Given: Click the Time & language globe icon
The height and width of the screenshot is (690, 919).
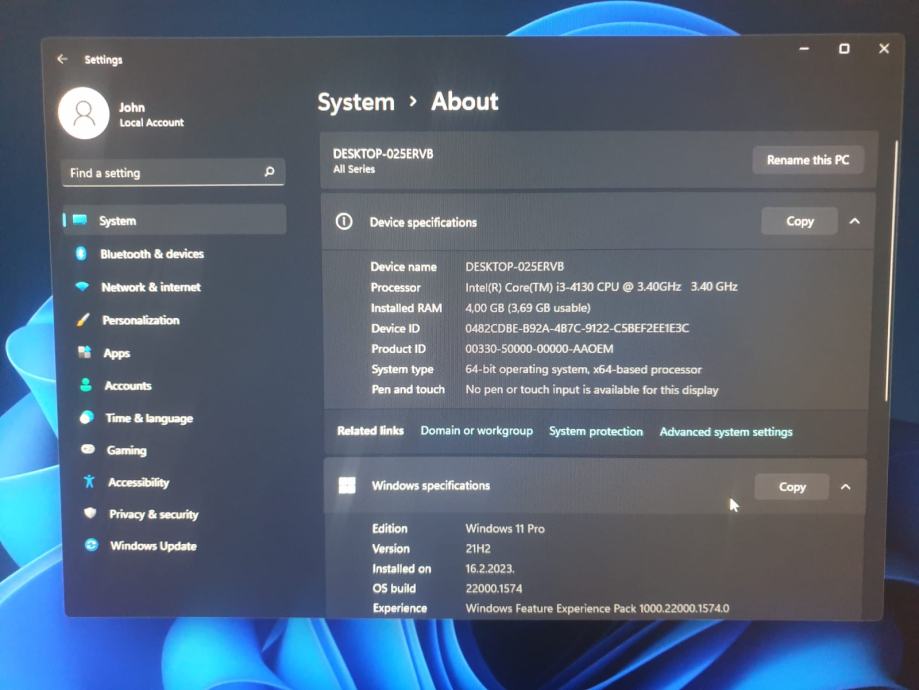Looking at the screenshot, I should (87, 417).
